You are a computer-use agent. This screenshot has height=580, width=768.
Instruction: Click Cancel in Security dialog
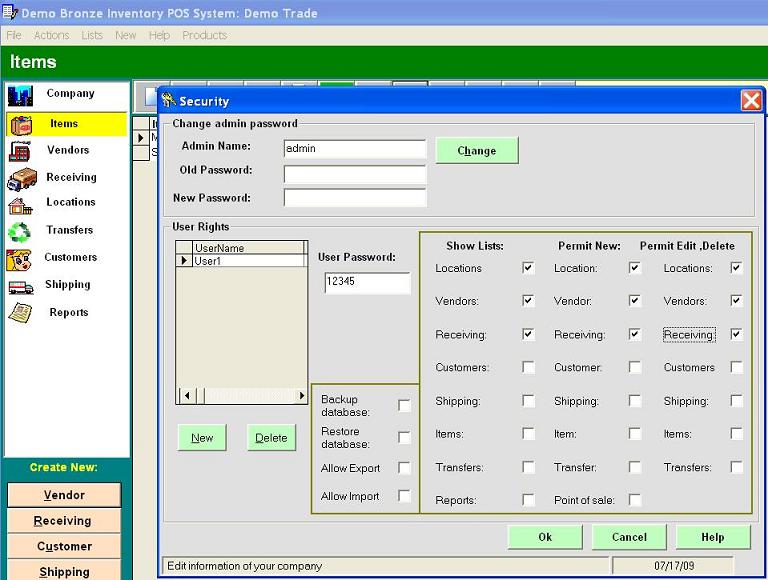click(629, 537)
